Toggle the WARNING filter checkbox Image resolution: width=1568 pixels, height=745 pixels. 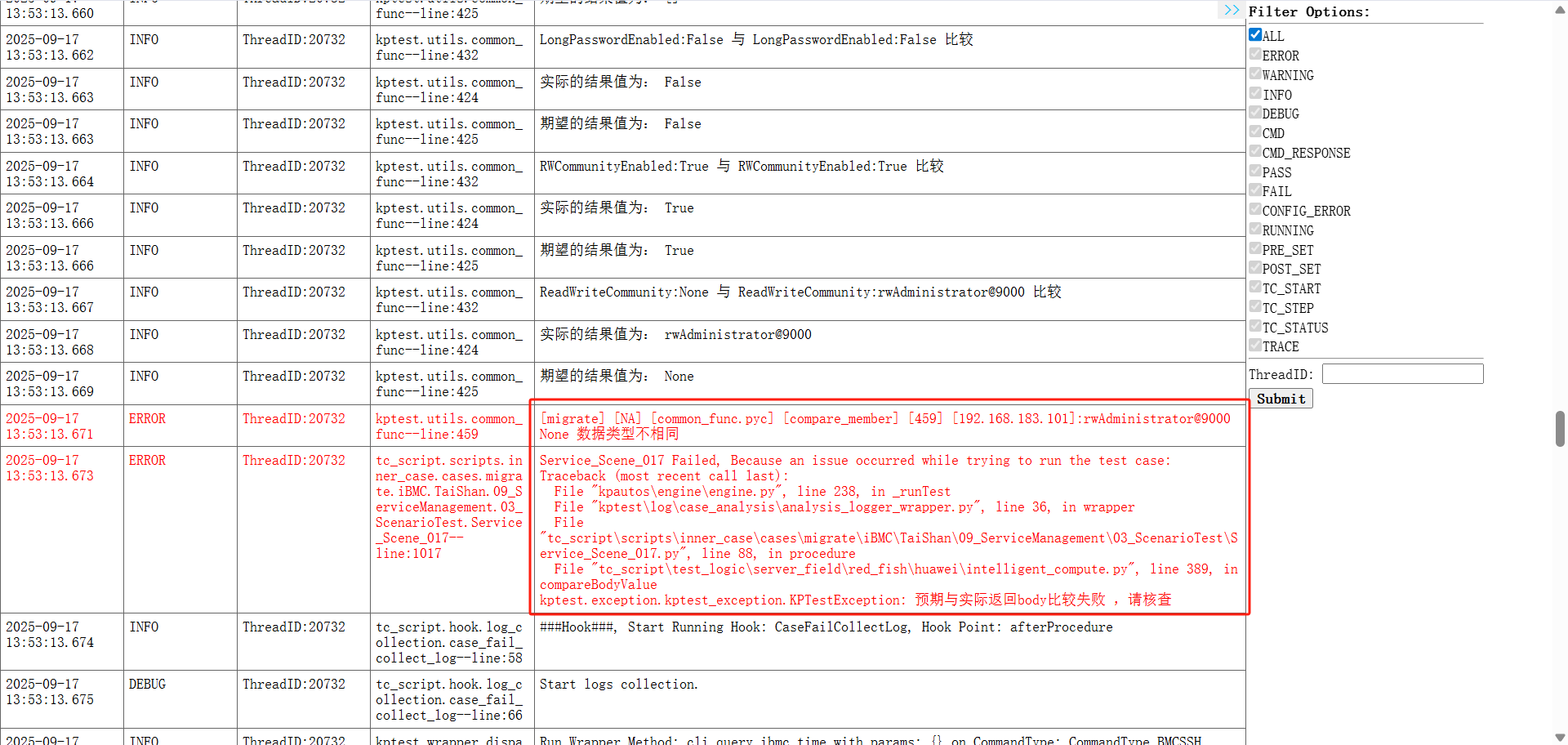pos(1255,74)
